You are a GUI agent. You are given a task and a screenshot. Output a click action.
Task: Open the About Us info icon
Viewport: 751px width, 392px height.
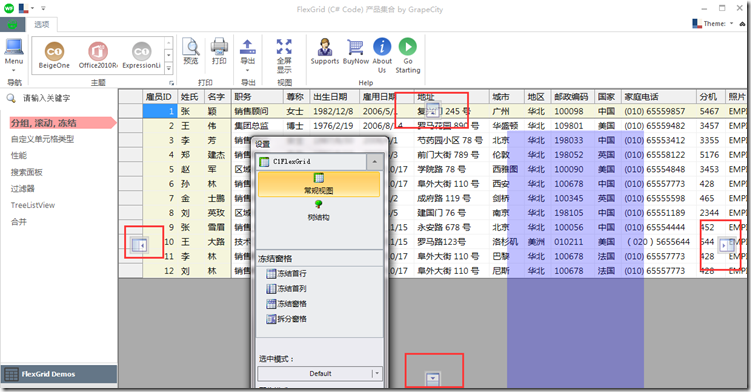coord(382,55)
